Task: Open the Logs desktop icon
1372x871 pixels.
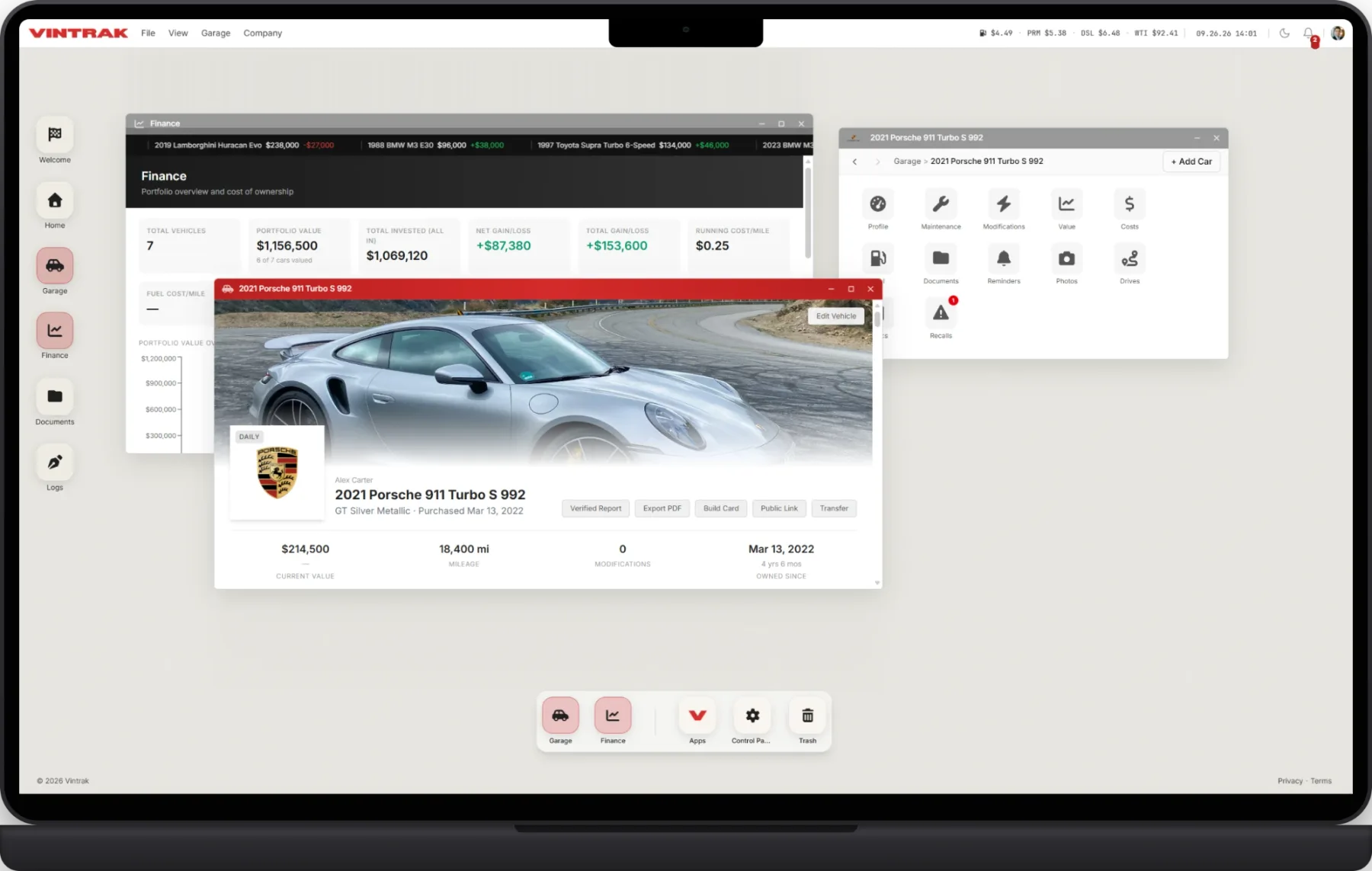Action: pyautogui.click(x=55, y=462)
